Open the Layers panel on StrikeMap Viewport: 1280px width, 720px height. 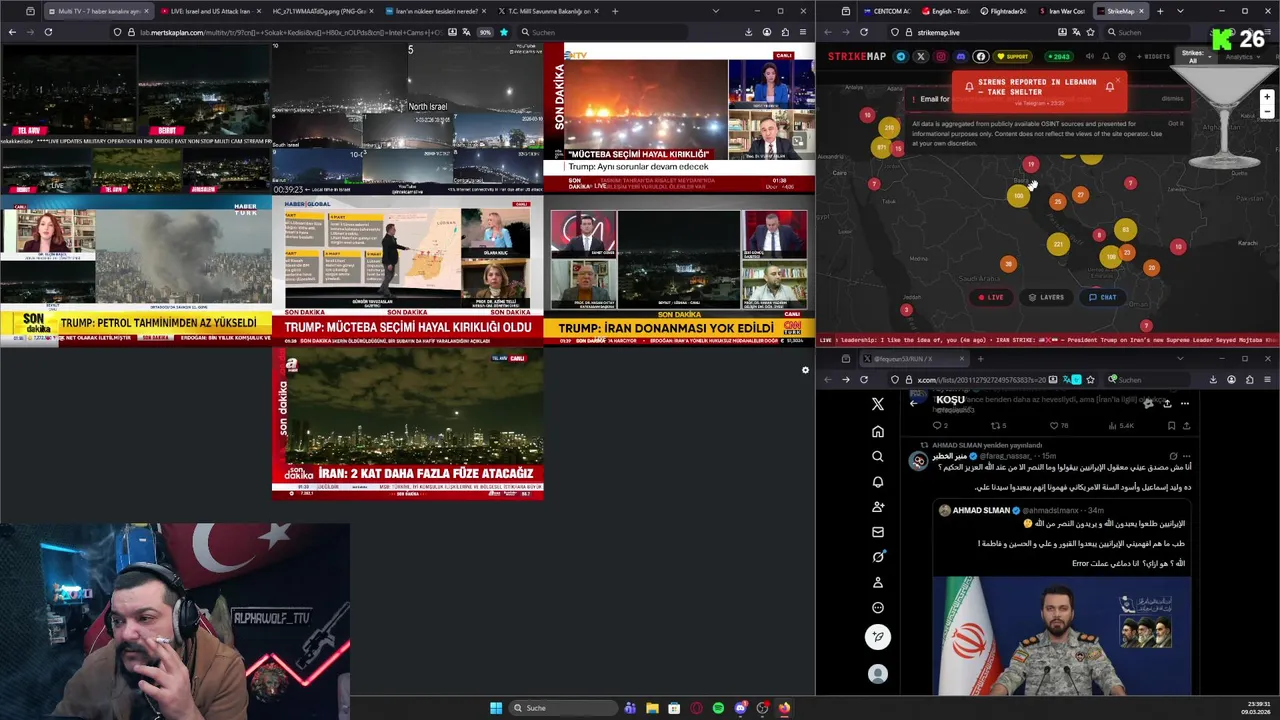click(x=1046, y=297)
